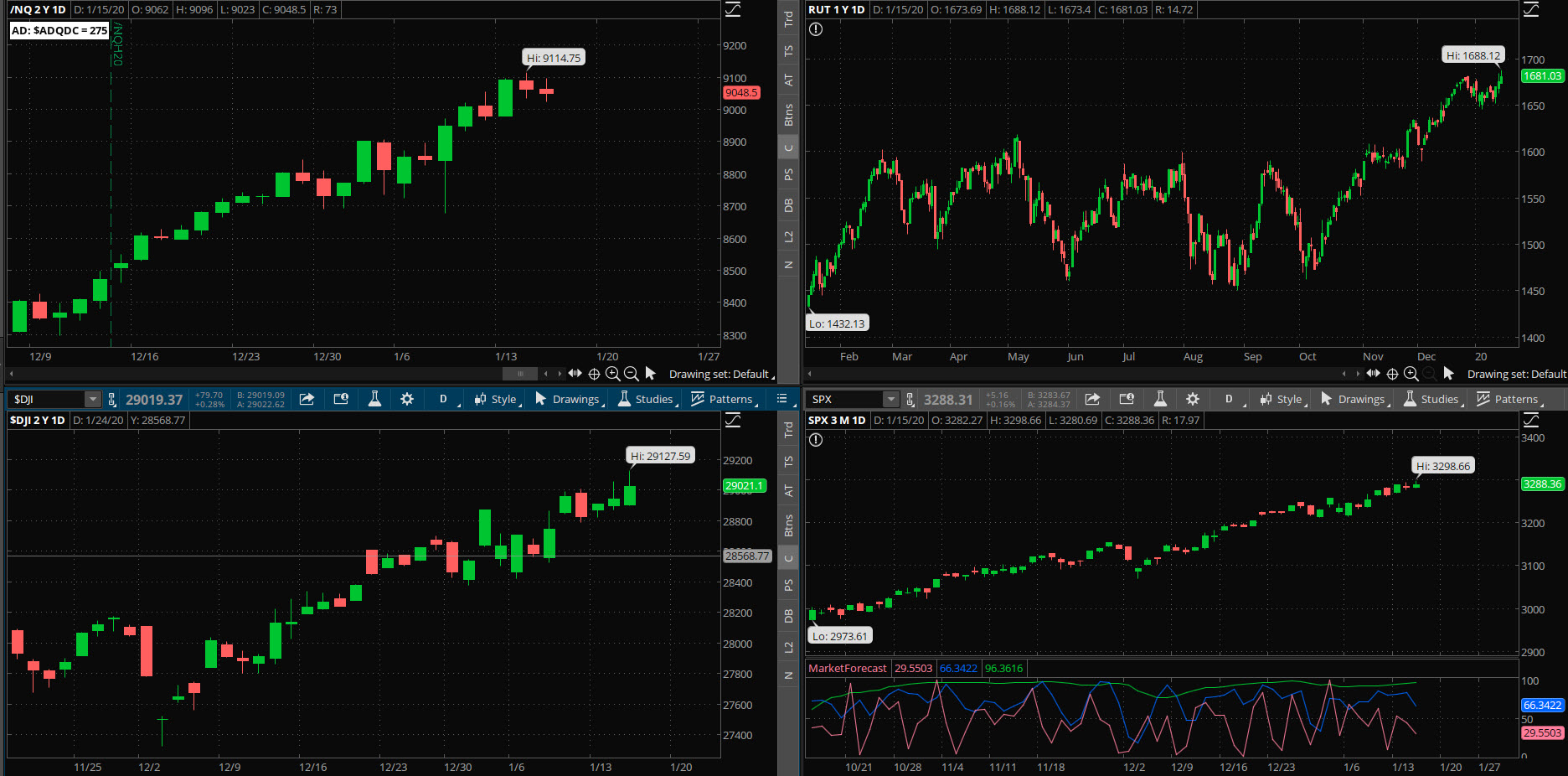Toggle the C sidebar tab beside $DJI chart

click(x=788, y=557)
